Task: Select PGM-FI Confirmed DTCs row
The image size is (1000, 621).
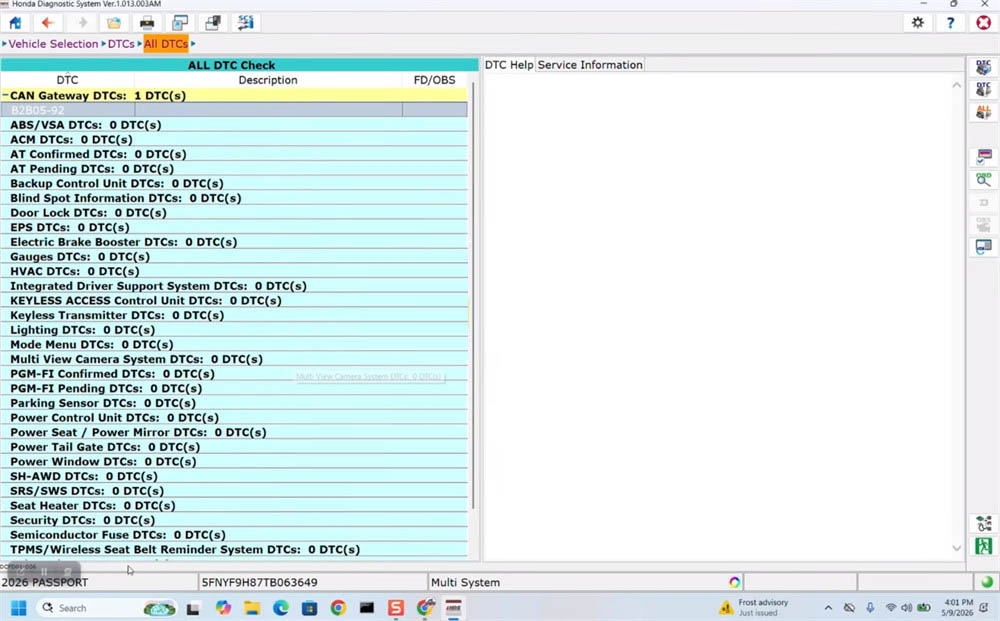Action: (234, 374)
